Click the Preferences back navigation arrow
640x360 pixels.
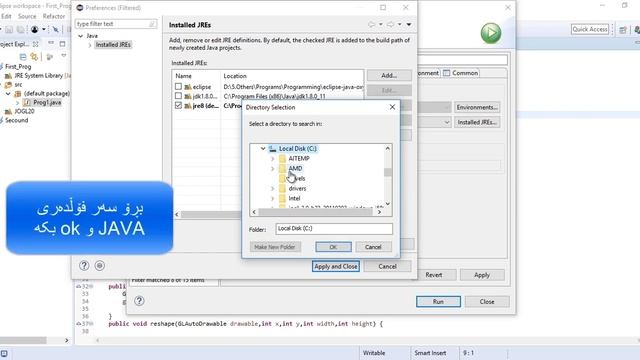[371, 24]
